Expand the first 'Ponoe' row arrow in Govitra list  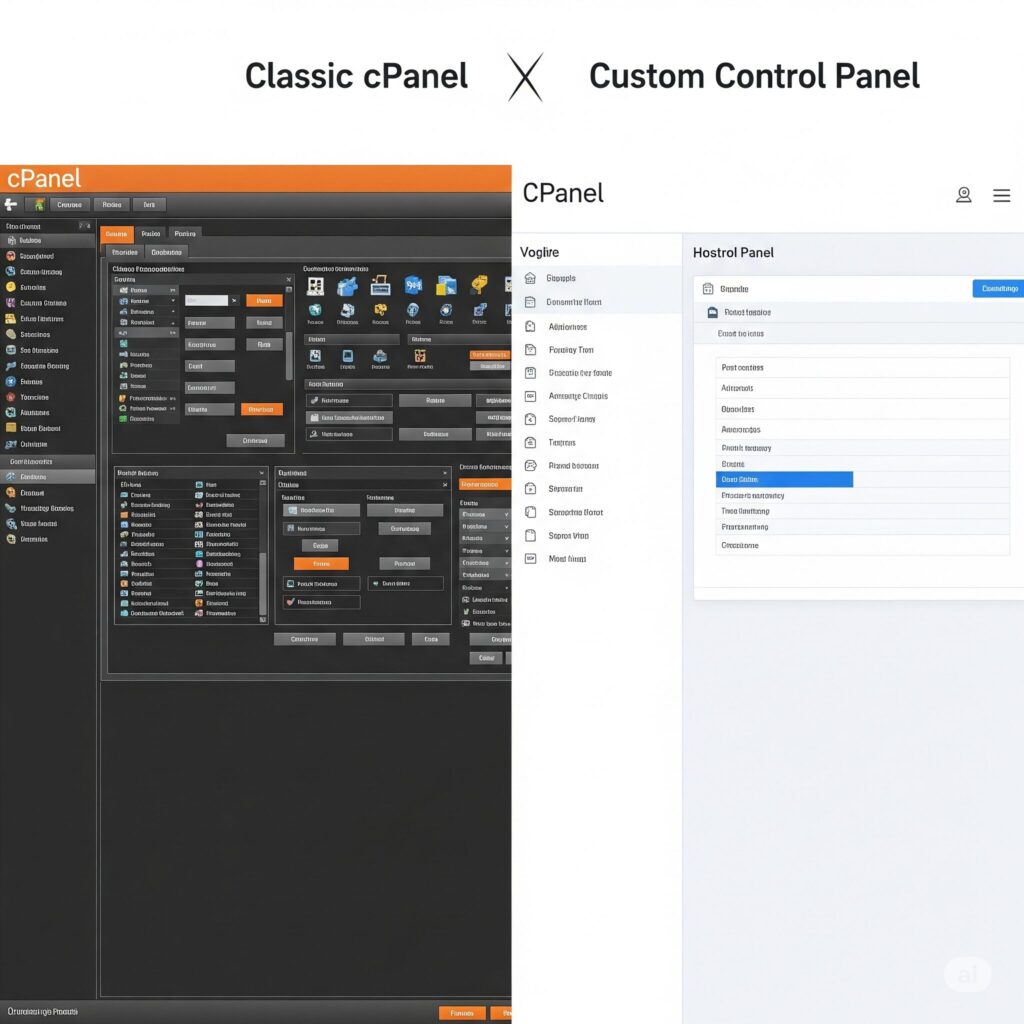173,290
